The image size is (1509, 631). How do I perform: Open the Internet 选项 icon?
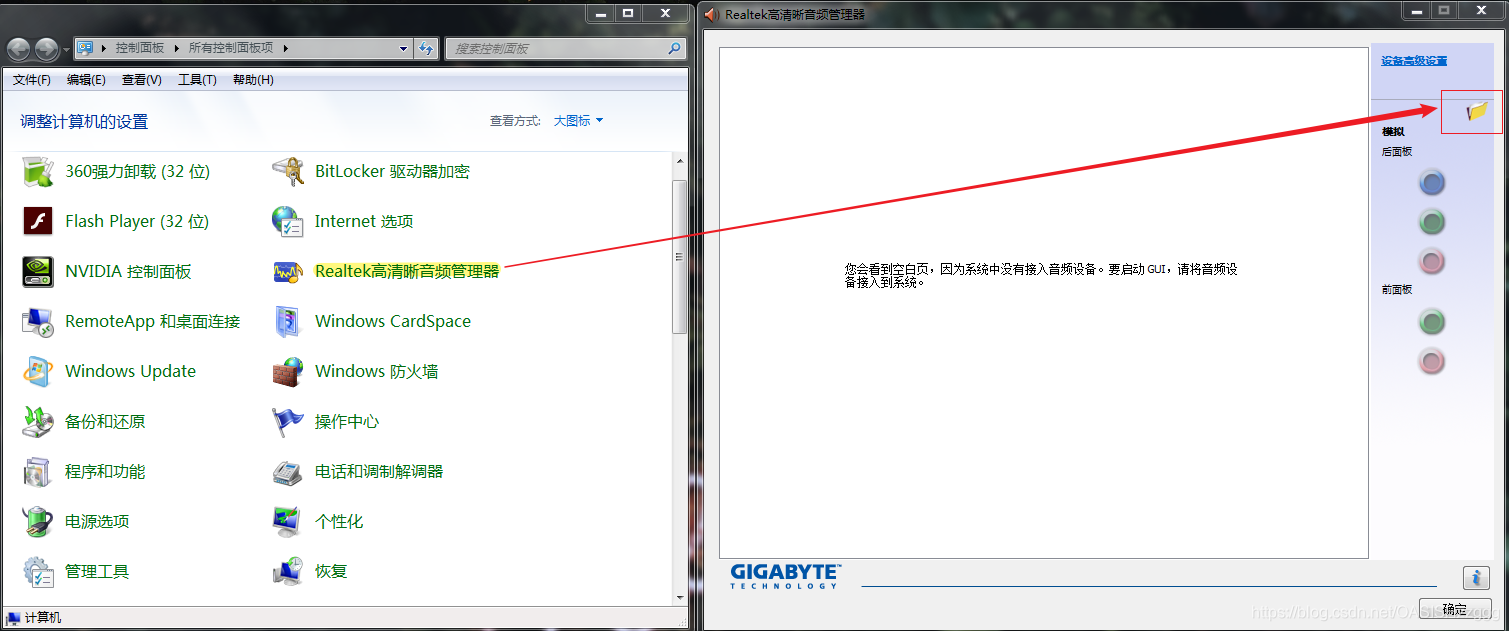click(x=288, y=221)
